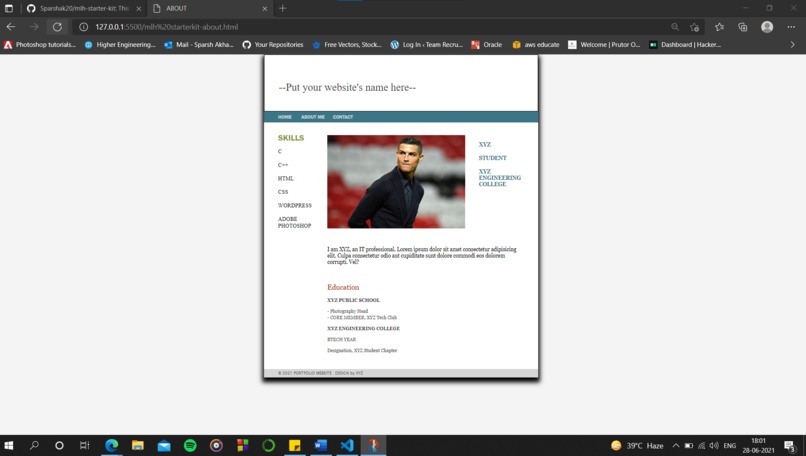This screenshot has height=456, width=806.
Task: Open the Favorites list icon
Action: tap(719, 27)
